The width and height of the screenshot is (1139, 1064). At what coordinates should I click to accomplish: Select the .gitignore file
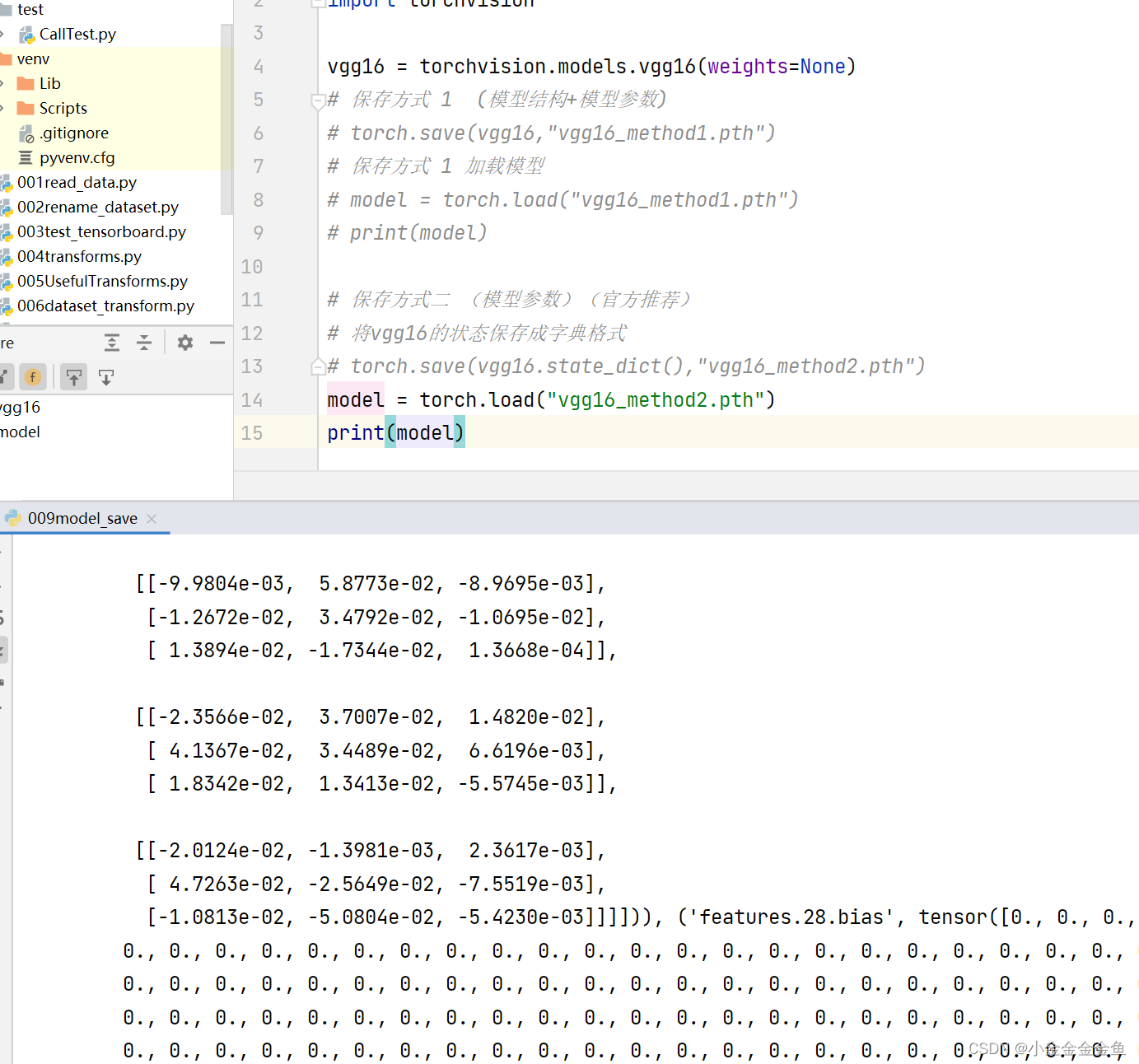tap(74, 133)
